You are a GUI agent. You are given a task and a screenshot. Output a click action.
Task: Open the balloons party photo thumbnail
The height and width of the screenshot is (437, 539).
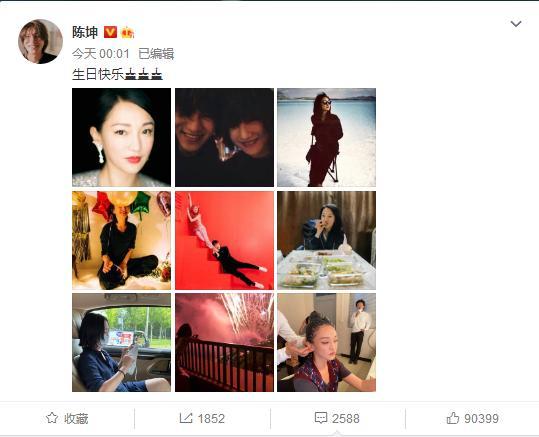pyautogui.click(x=121, y=240)
